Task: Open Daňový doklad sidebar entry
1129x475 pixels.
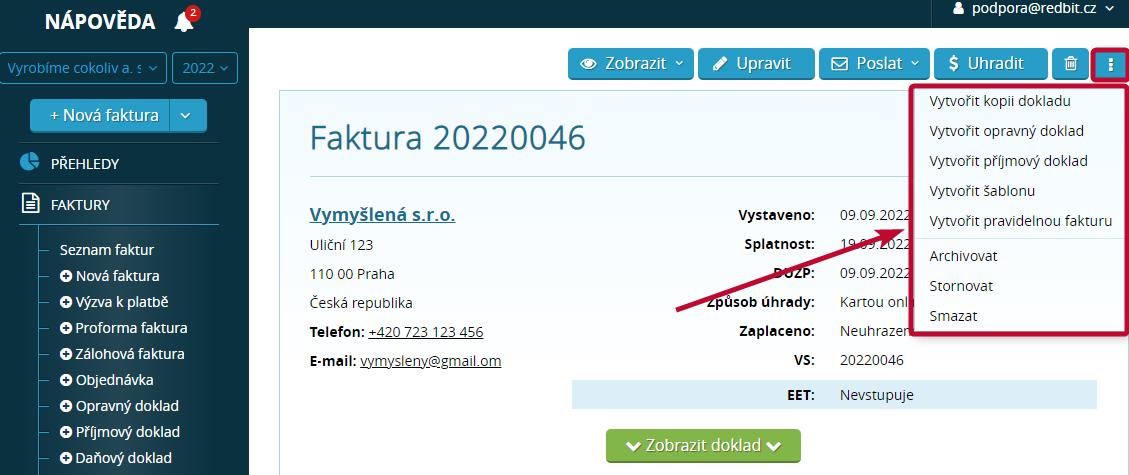Action: pos(124,458)
